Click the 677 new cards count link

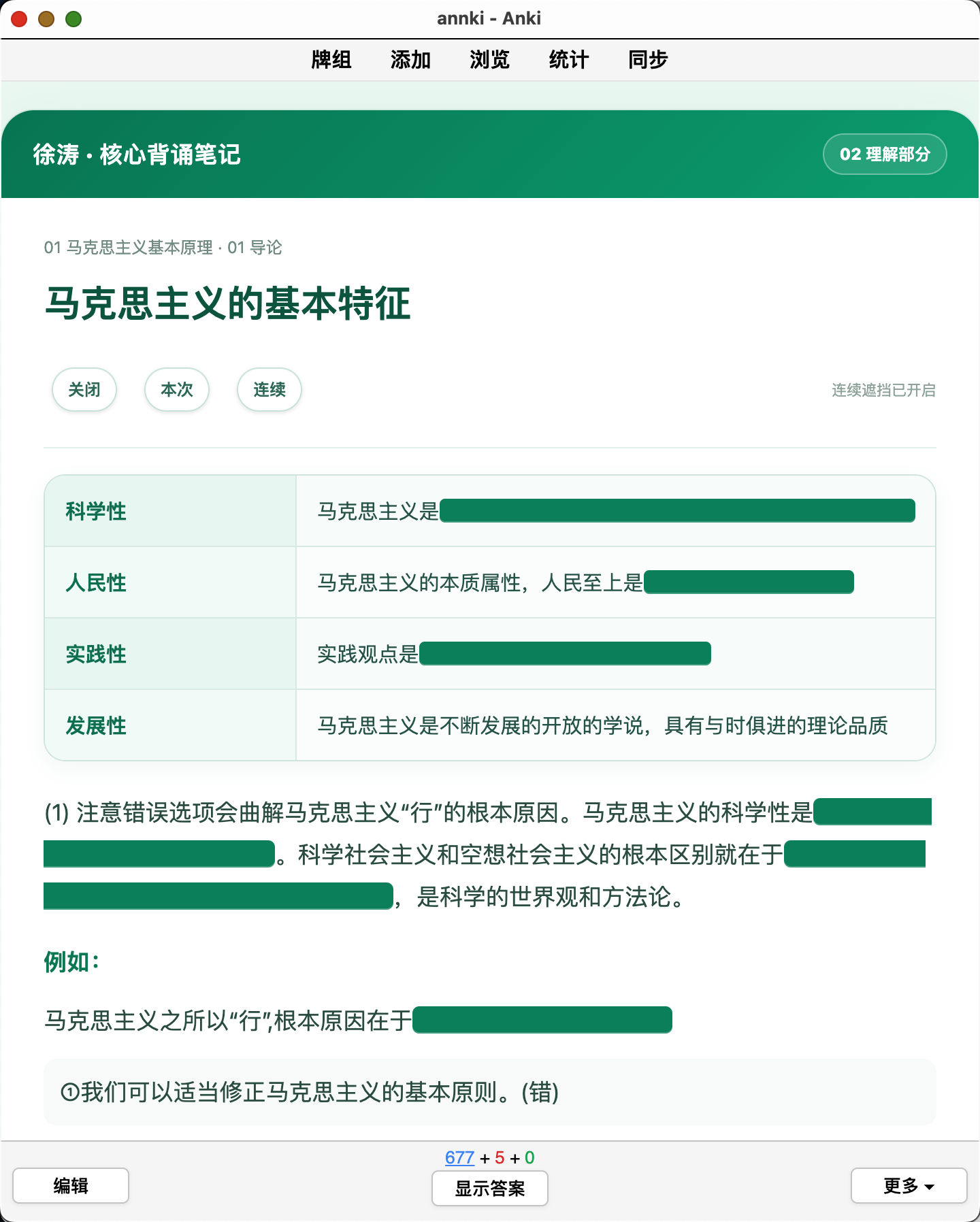(x=459, y=1157)
